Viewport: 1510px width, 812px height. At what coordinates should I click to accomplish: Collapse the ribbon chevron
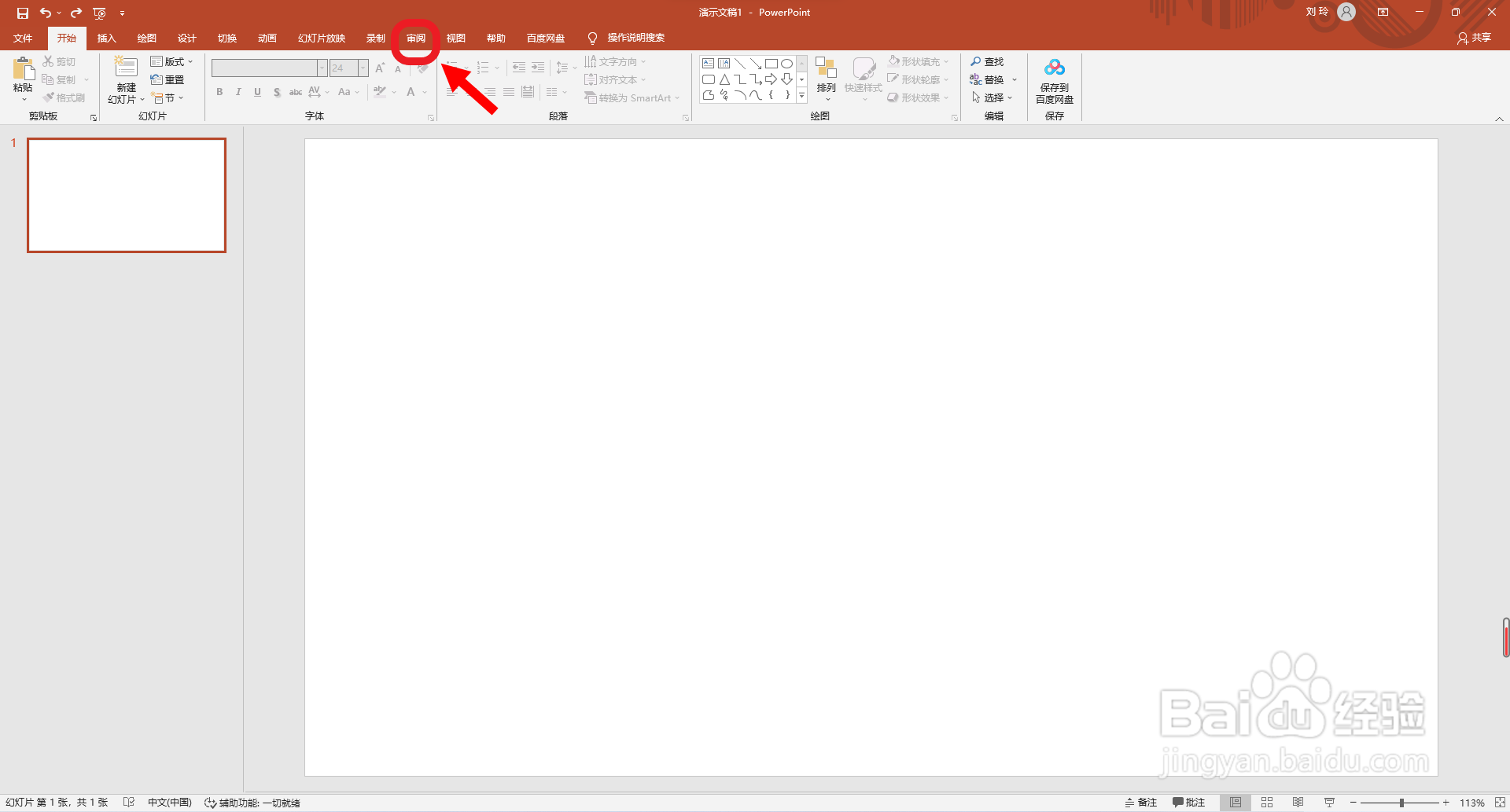pos(1499,119)
